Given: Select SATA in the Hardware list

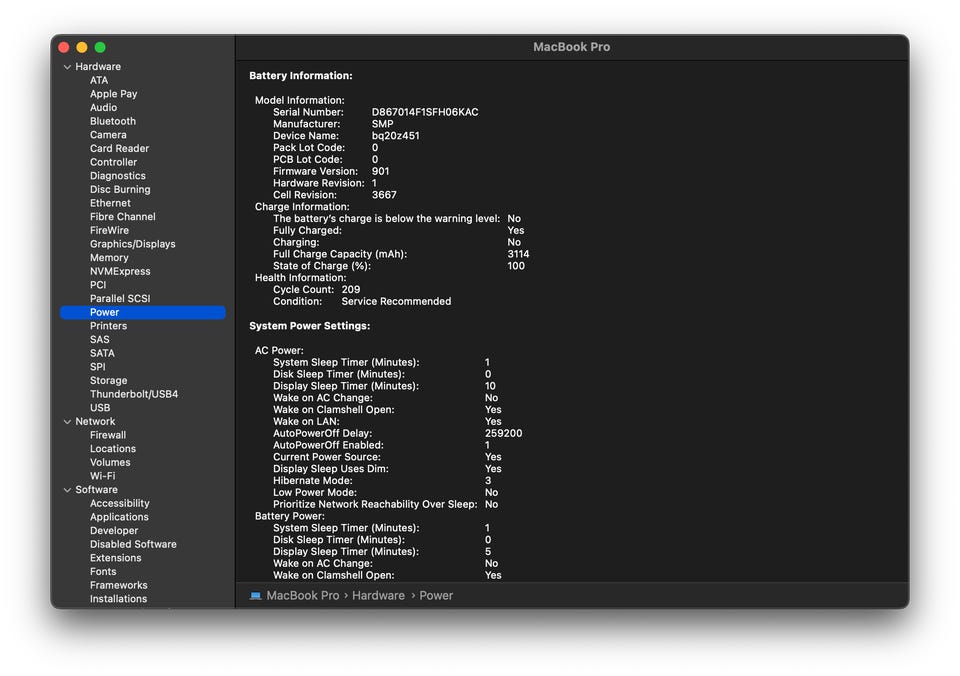Looking at the screenshot, I should point(102,353).
